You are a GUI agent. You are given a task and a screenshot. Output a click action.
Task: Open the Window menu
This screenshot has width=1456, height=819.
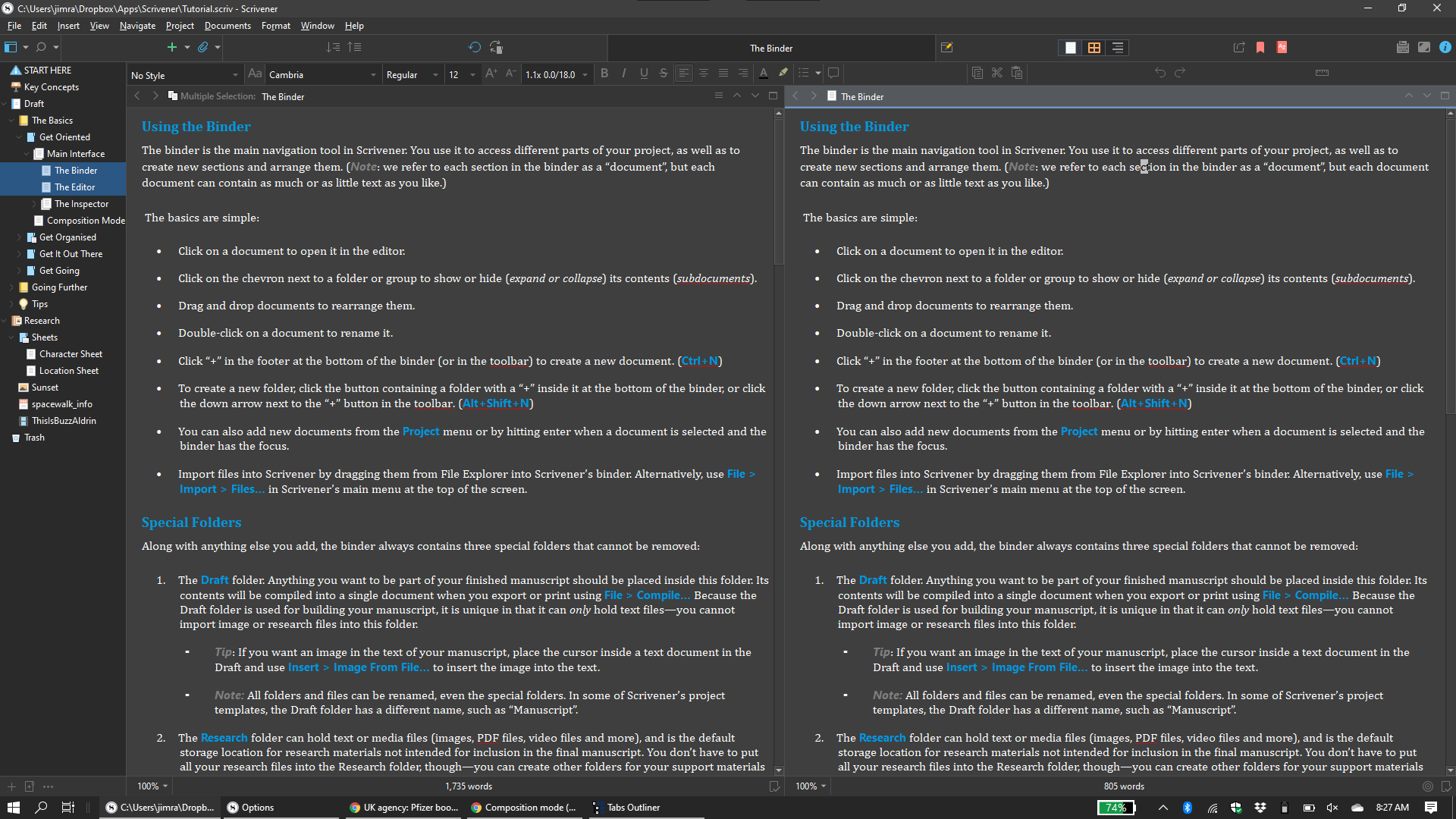click(x=317, y=25)
